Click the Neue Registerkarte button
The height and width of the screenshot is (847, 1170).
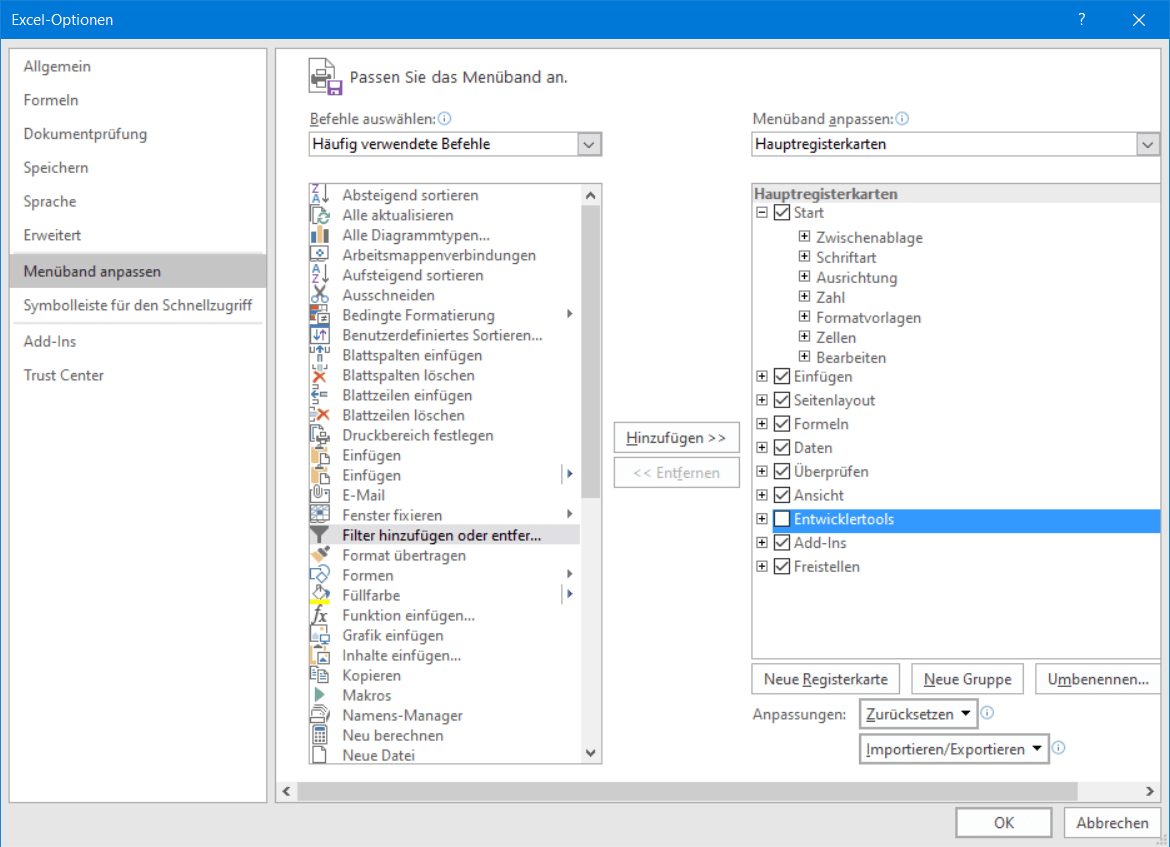825,679
